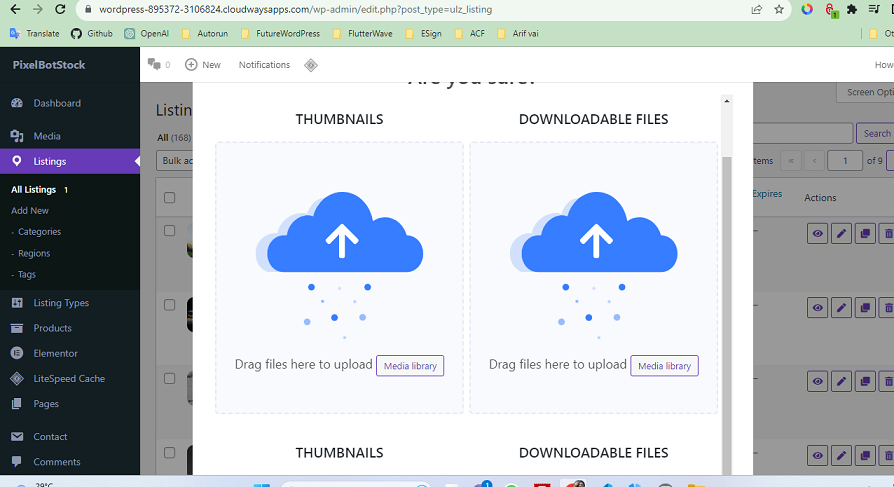This screenshot has height=487, width=894.
Task: Open Media library for Thumbnails
Action: pos(410,366)
